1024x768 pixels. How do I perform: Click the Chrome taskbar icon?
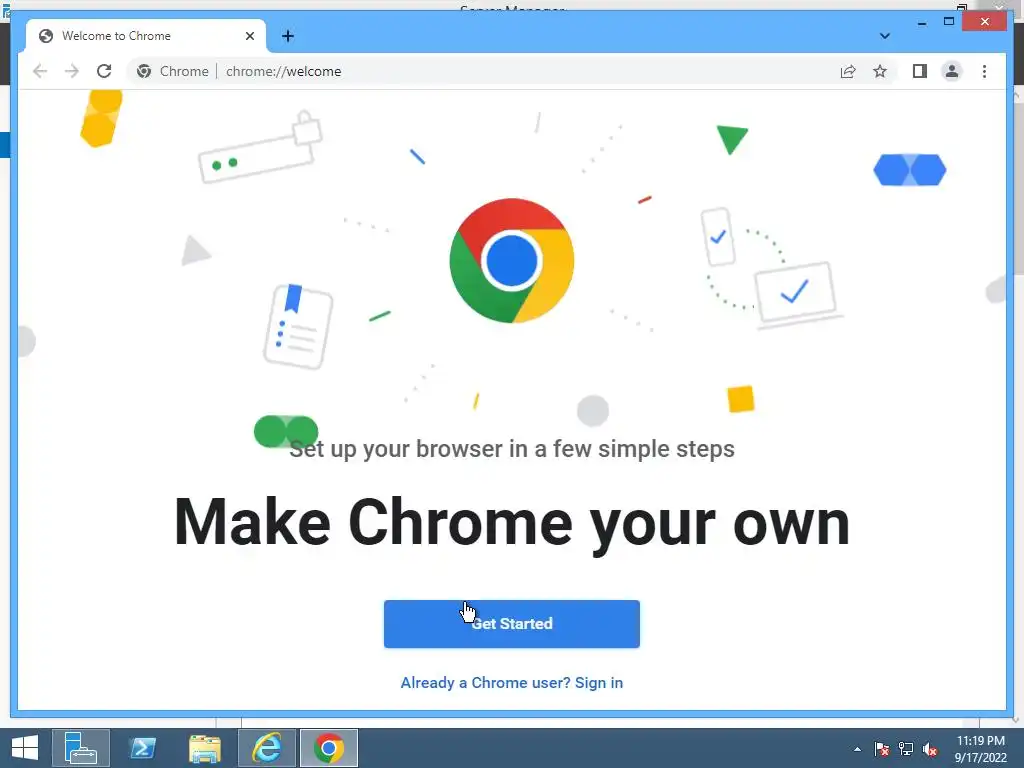(328, 748)
